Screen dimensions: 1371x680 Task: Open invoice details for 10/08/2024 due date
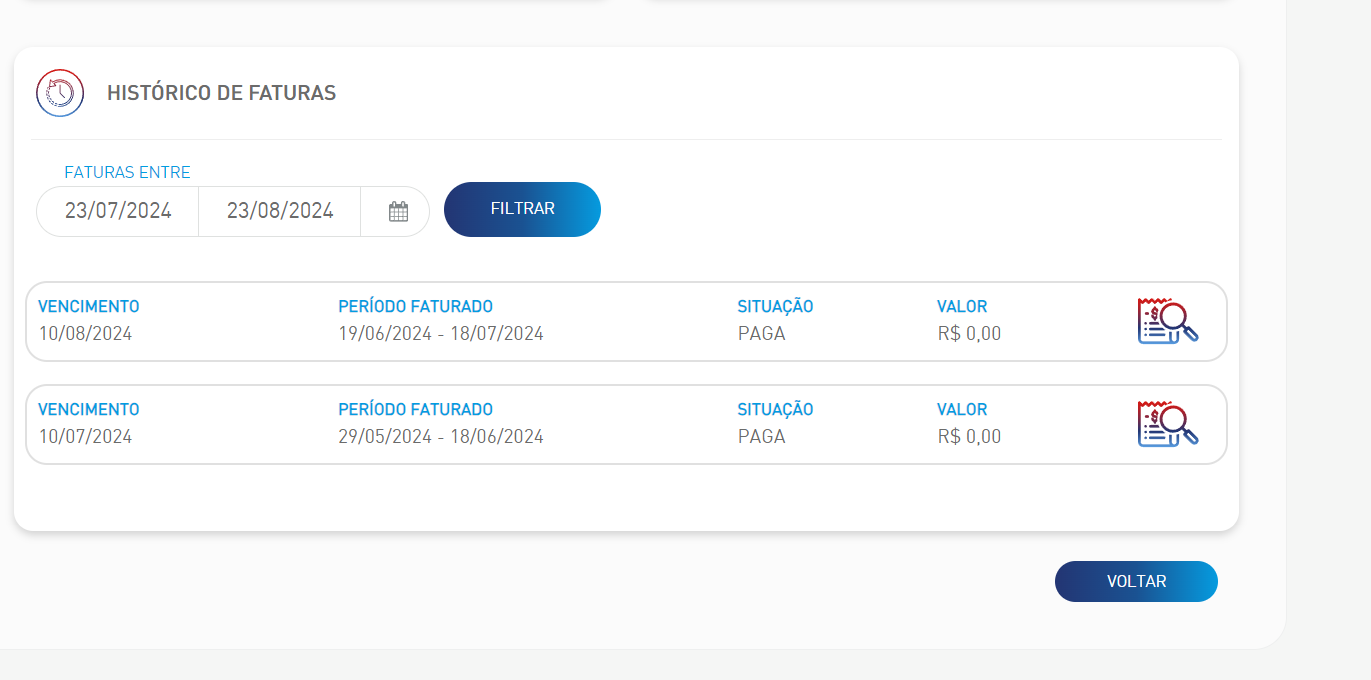[1168, 321]
